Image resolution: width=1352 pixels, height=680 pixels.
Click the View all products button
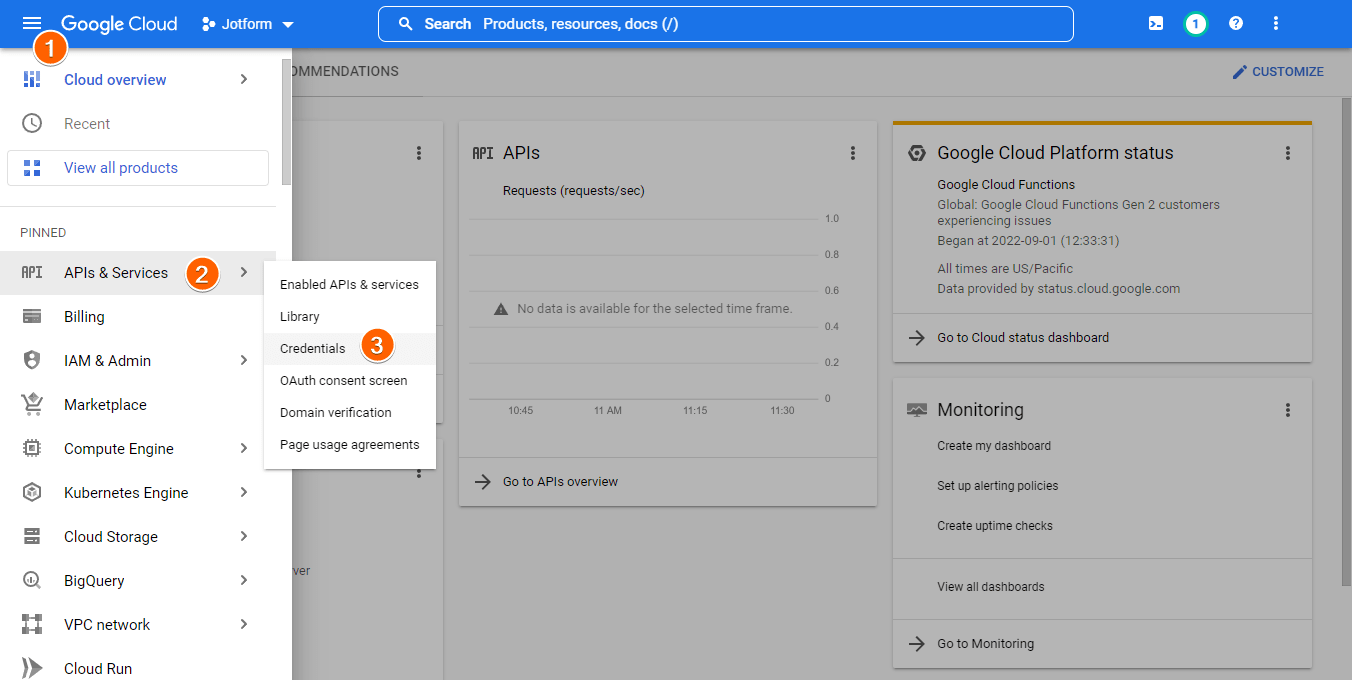[x=138, y=168]
